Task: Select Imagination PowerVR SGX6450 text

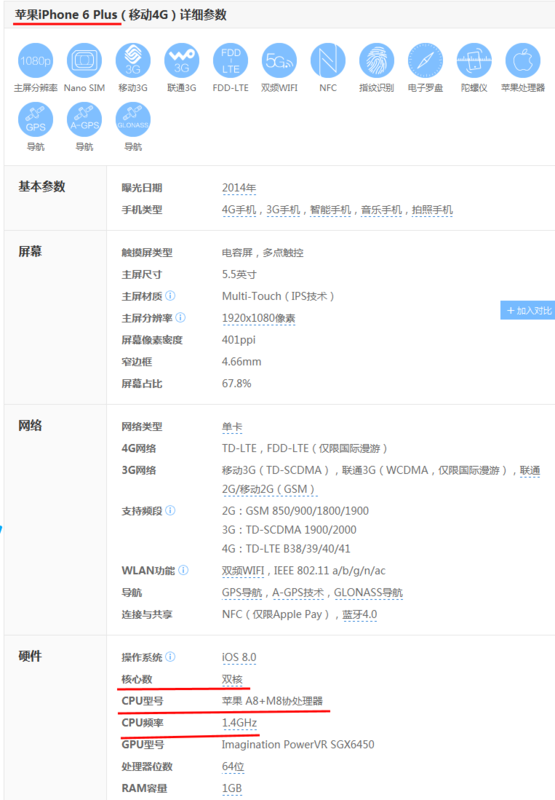Action: click(x=298, y=745)
